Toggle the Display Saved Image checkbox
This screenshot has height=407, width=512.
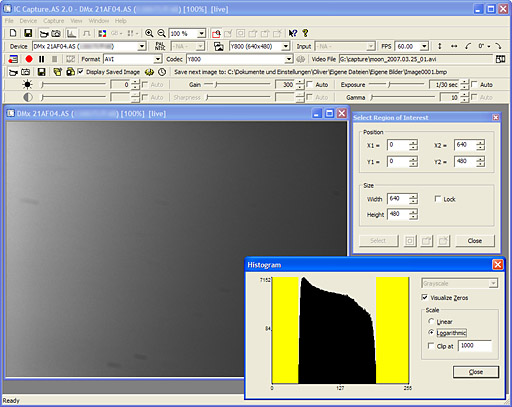point(80,71)
